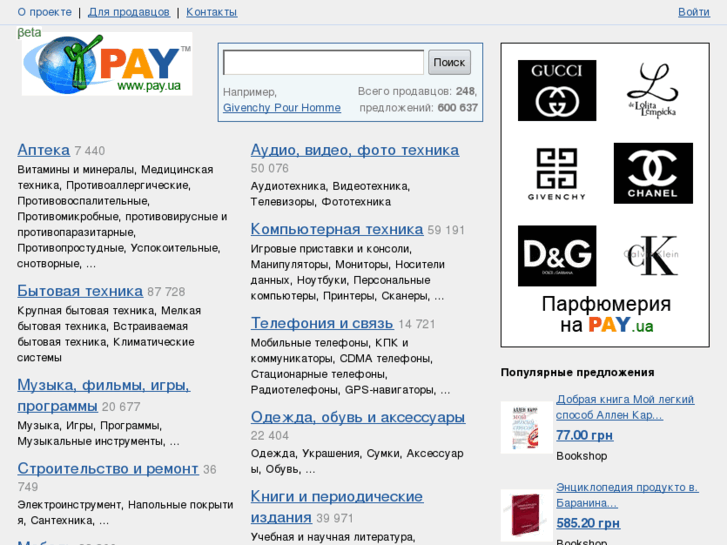
Task: Click the Lolita Lempicka logo
Action: [x=653, y=90]
